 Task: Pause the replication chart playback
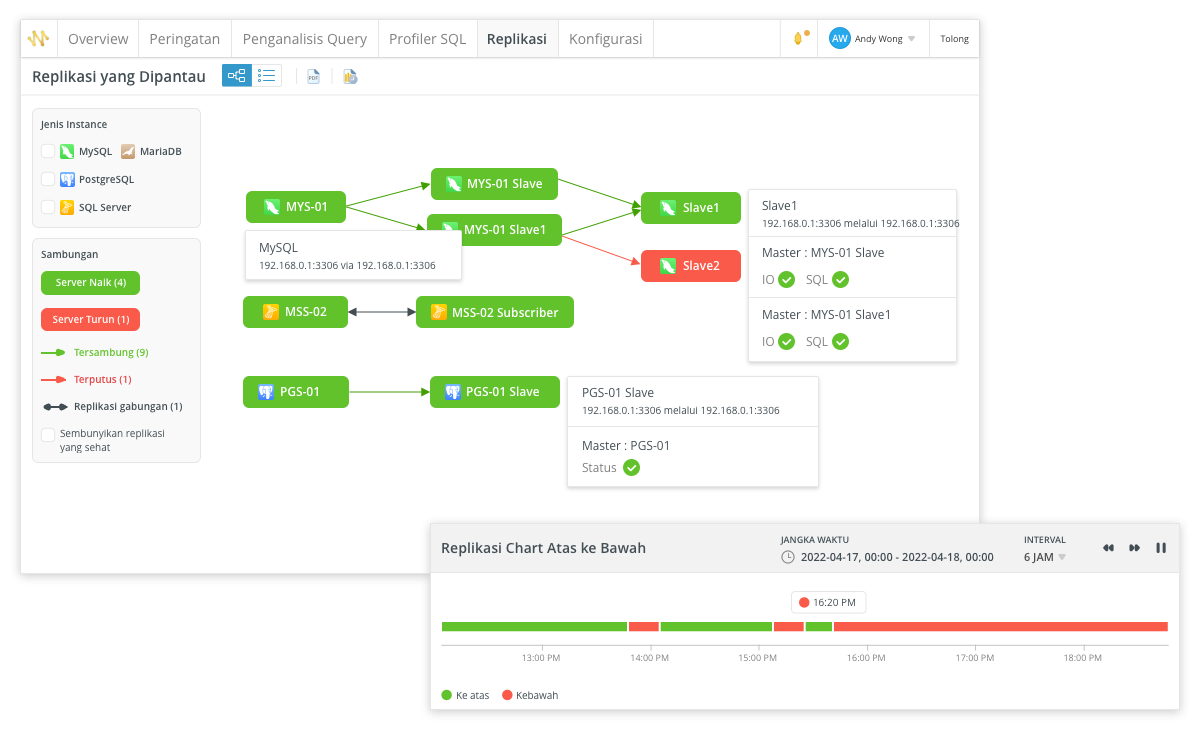point(1161,548)
